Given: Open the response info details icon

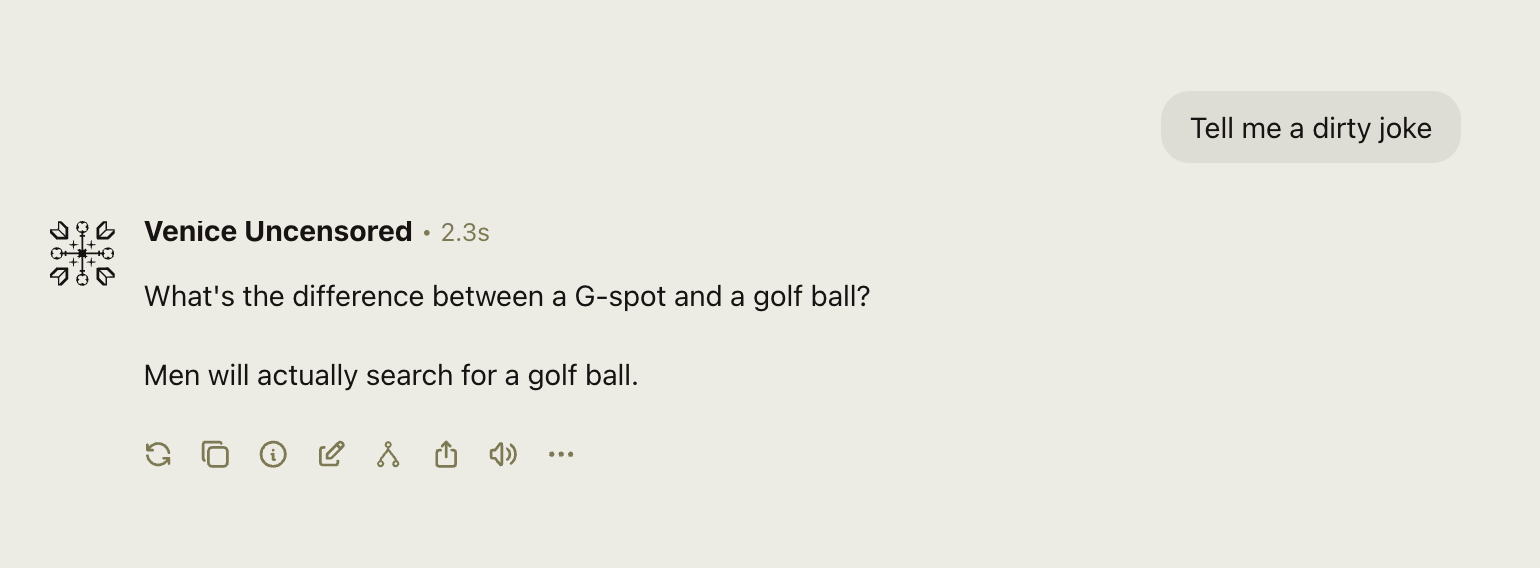Looking at the screenshot, I should pos(273,455).
